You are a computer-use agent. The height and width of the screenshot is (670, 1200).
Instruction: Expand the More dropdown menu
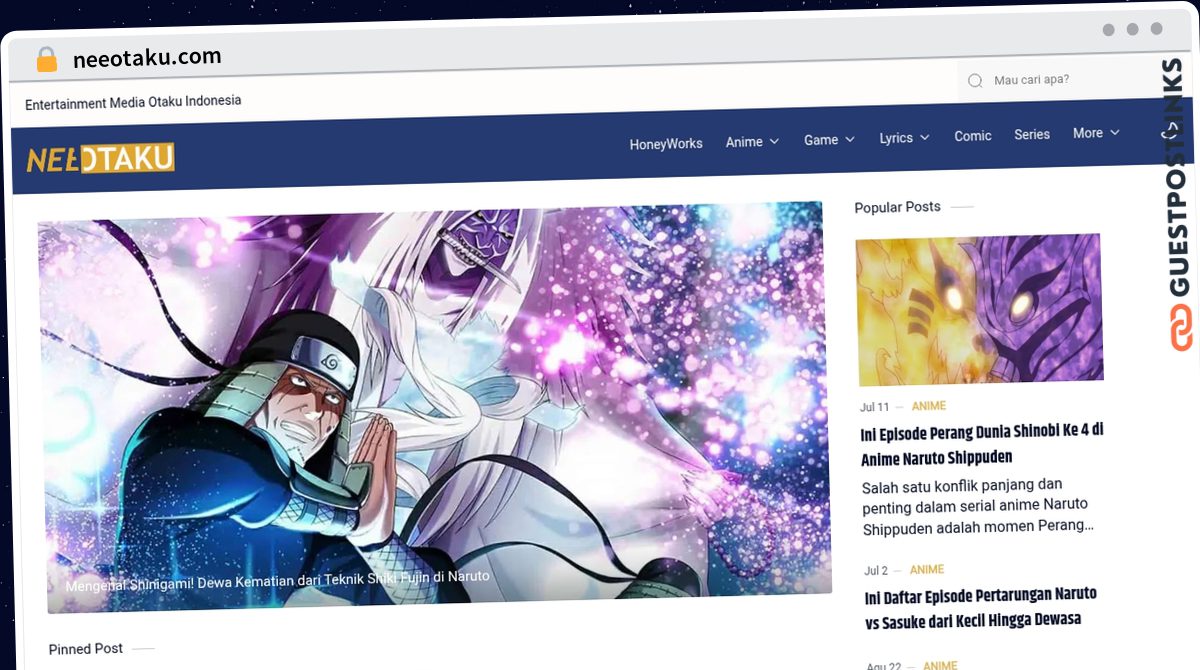click(x=1096, y=133)
